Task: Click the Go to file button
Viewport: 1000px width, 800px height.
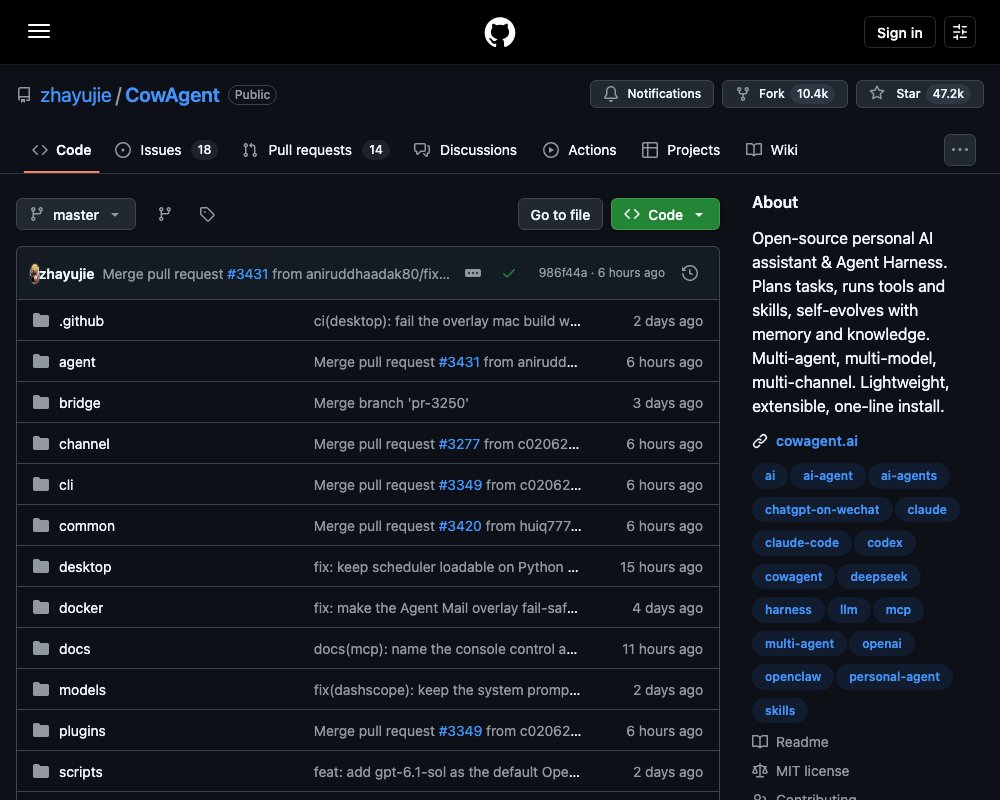Action: tap(560, 214)
